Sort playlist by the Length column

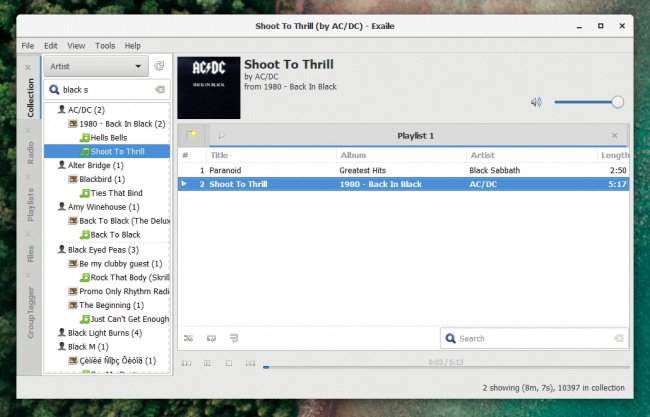(x=613, y=155)
